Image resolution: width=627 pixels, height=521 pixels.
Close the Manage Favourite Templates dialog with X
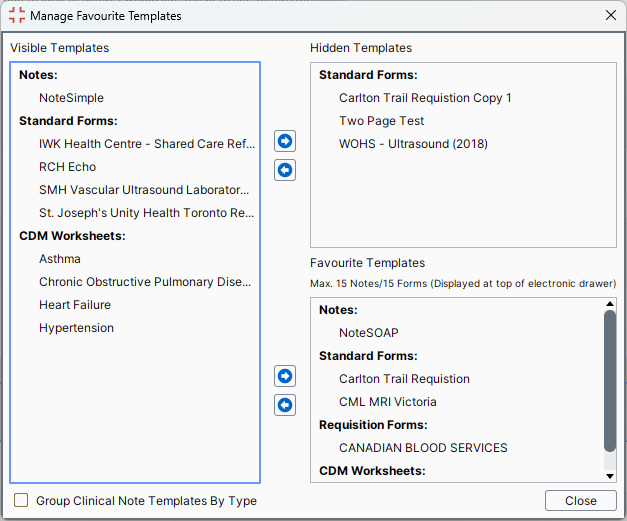click(611, 15)
